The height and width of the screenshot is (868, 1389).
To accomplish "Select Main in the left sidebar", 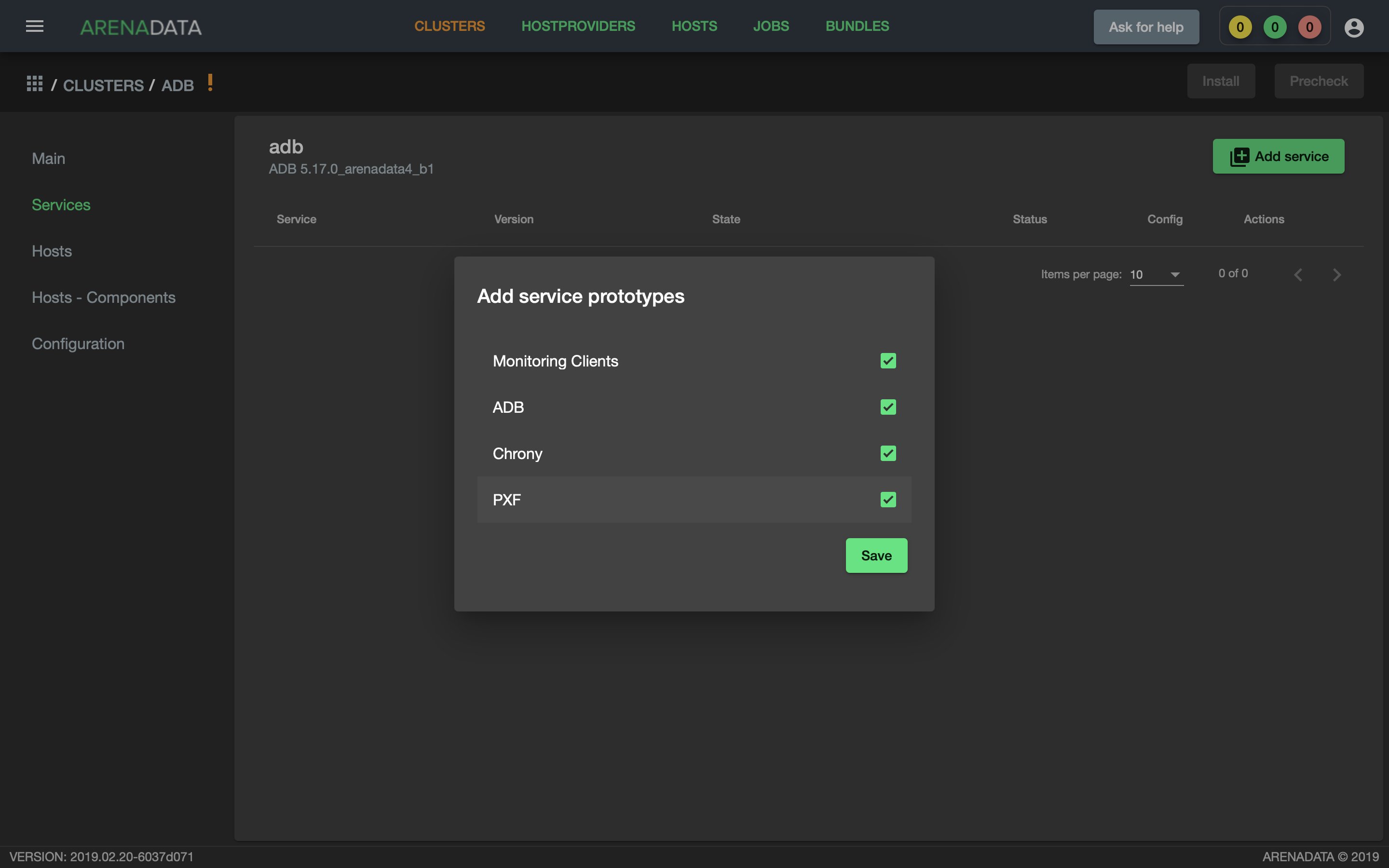I will [x=48, y=159].
